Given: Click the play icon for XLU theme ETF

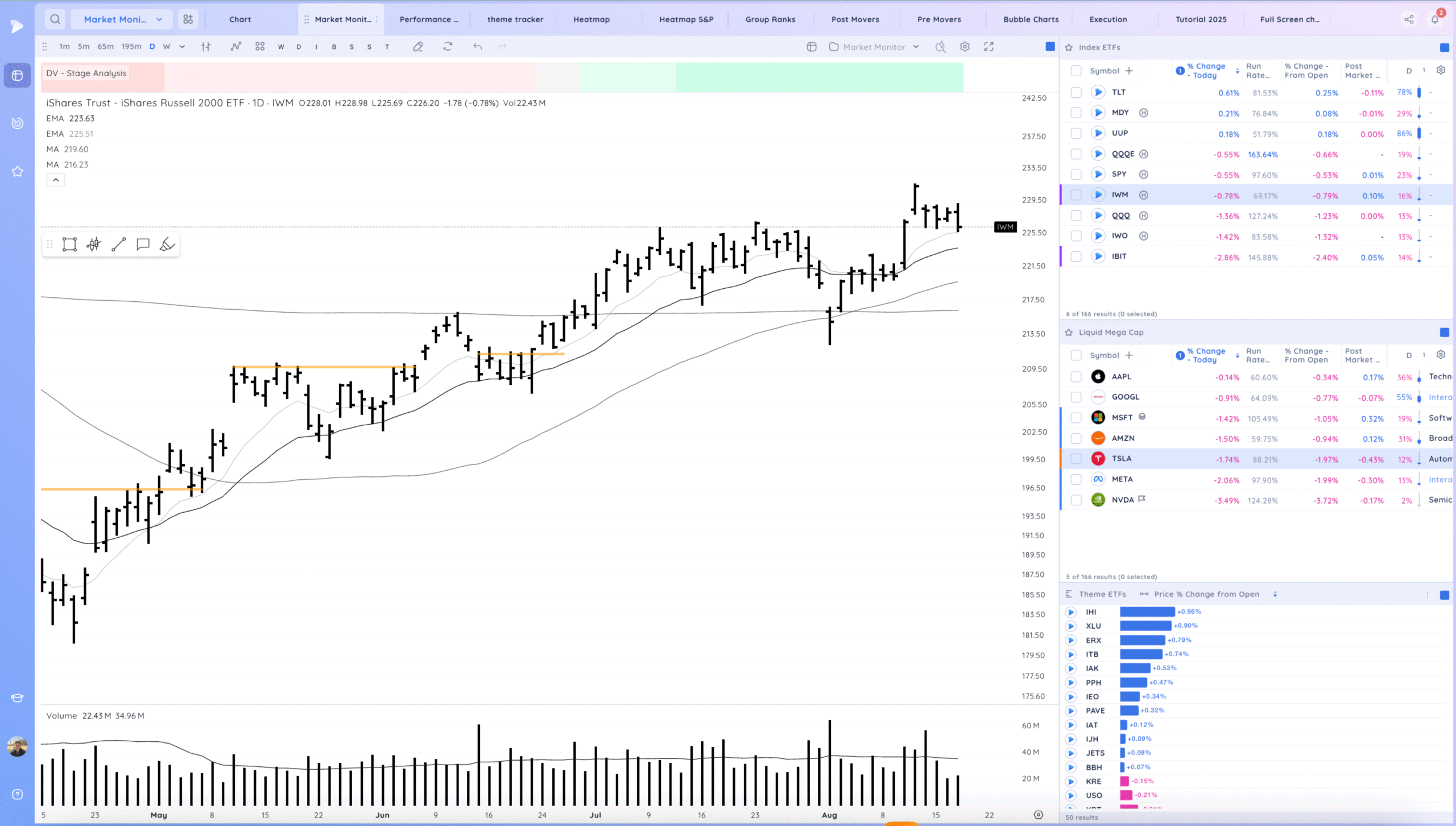Looking at the screenshot, I should (x=1071, y=626).
